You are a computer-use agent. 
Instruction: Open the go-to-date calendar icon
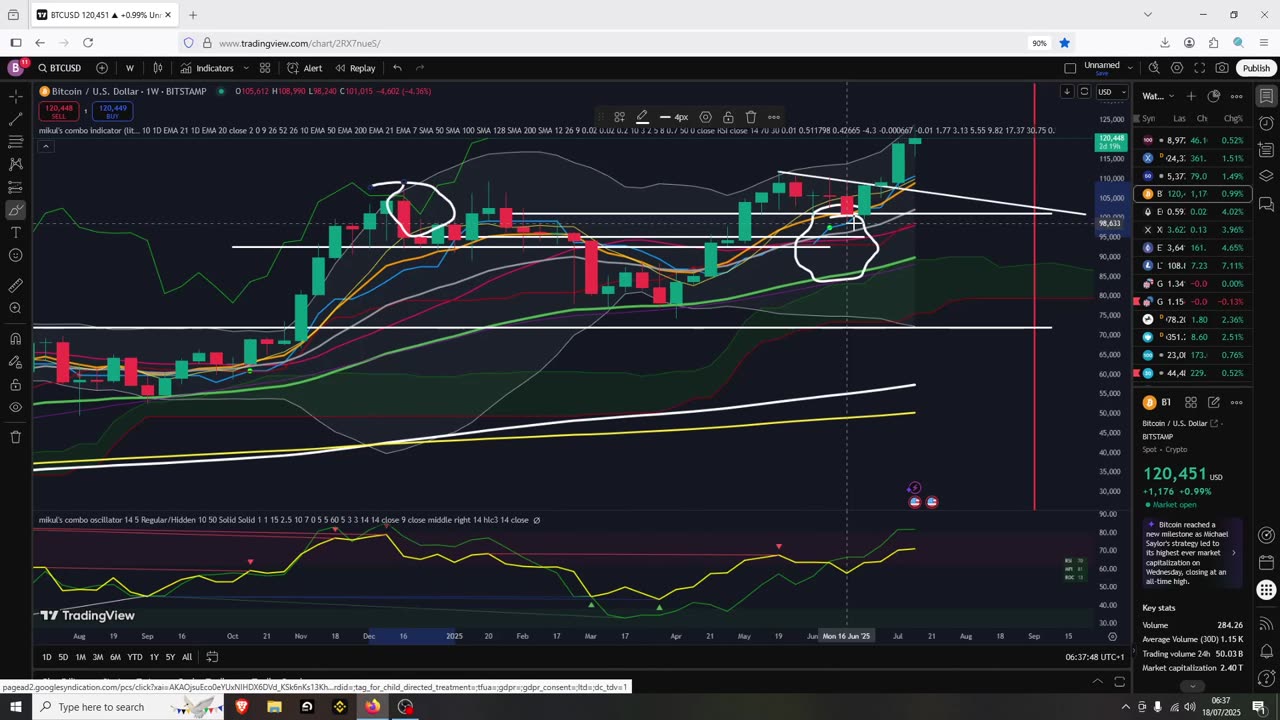(212, 657)
